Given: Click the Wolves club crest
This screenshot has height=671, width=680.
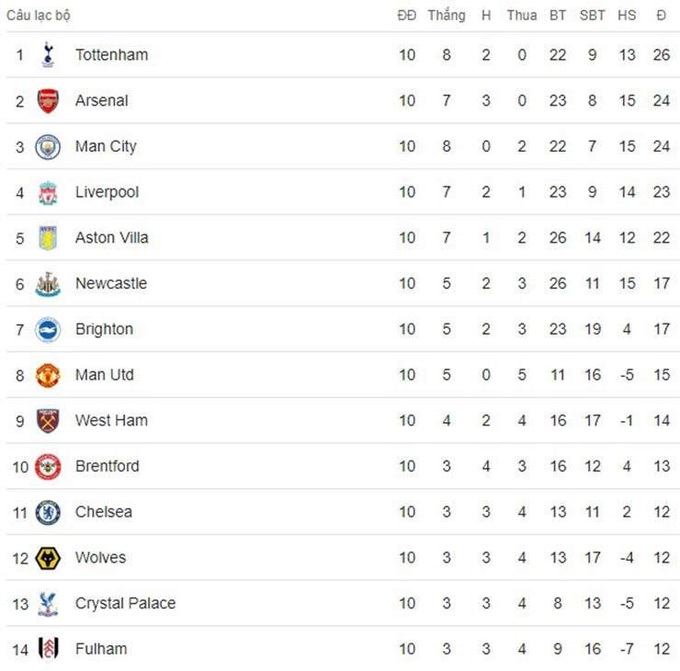Looking at the screenshot, I should 48,558.
